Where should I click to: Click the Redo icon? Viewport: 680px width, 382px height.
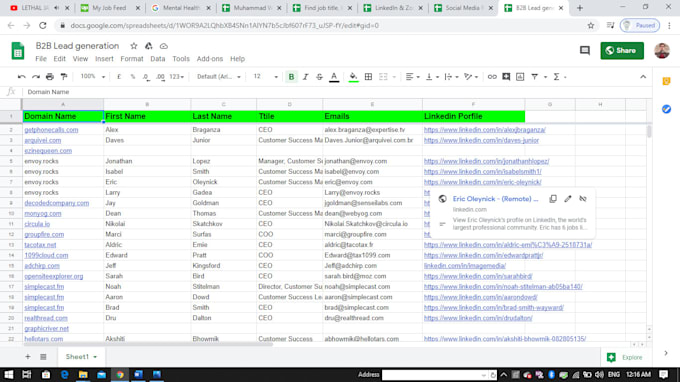point(36,77)
